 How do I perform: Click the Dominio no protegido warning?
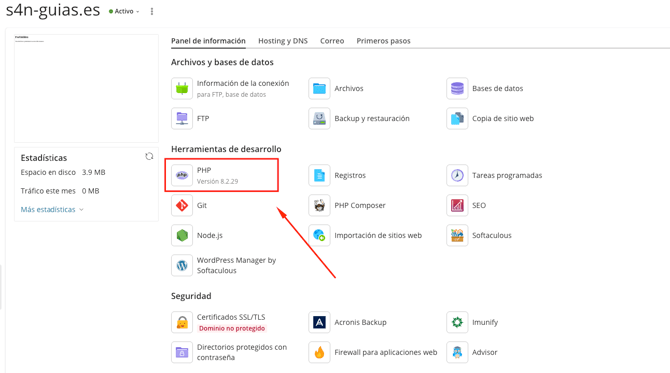click(232, 328)
